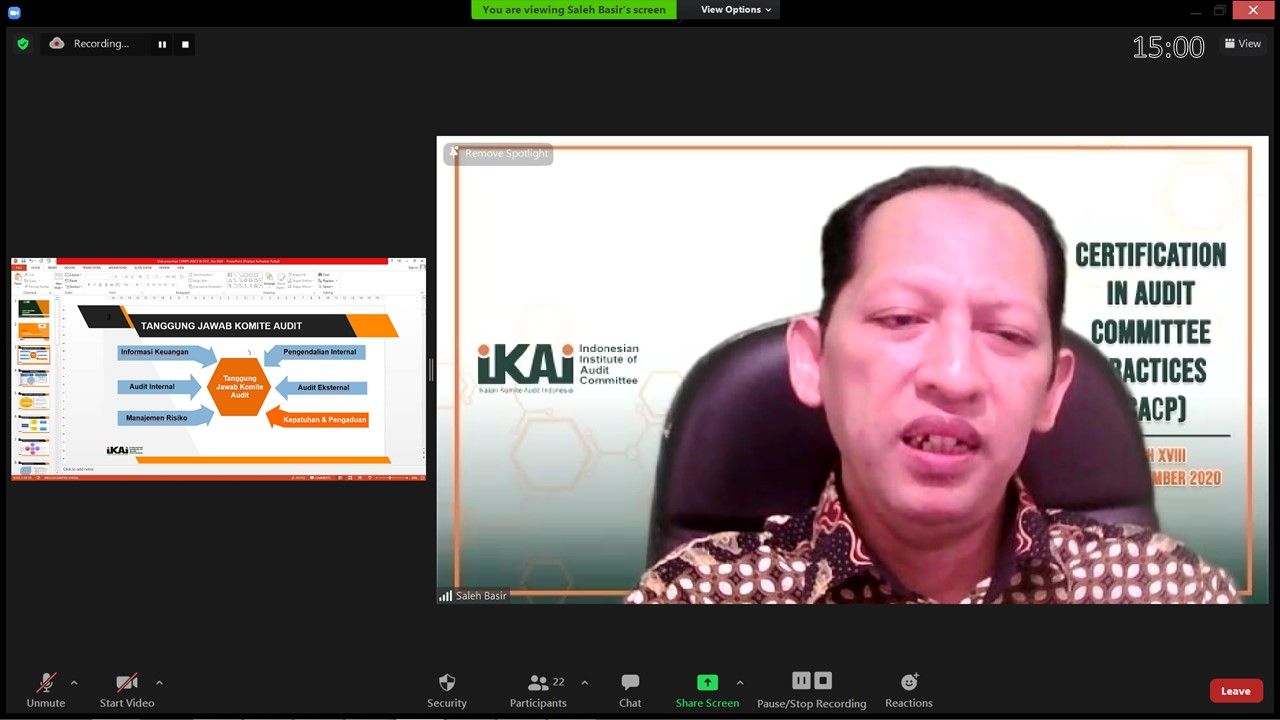1280x720 pixels.
Task: Select slide 7 thumbnail in shared PowerPoint
Action: (x=34, y=448)
